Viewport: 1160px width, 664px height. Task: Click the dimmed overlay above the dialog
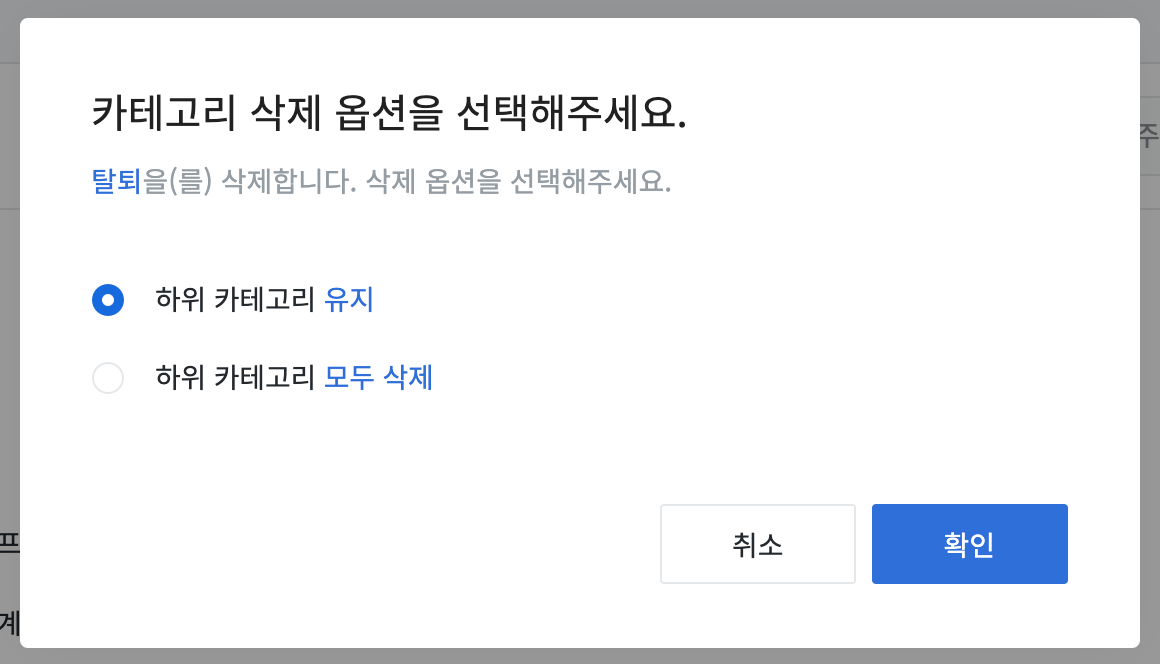coord(580,8)
